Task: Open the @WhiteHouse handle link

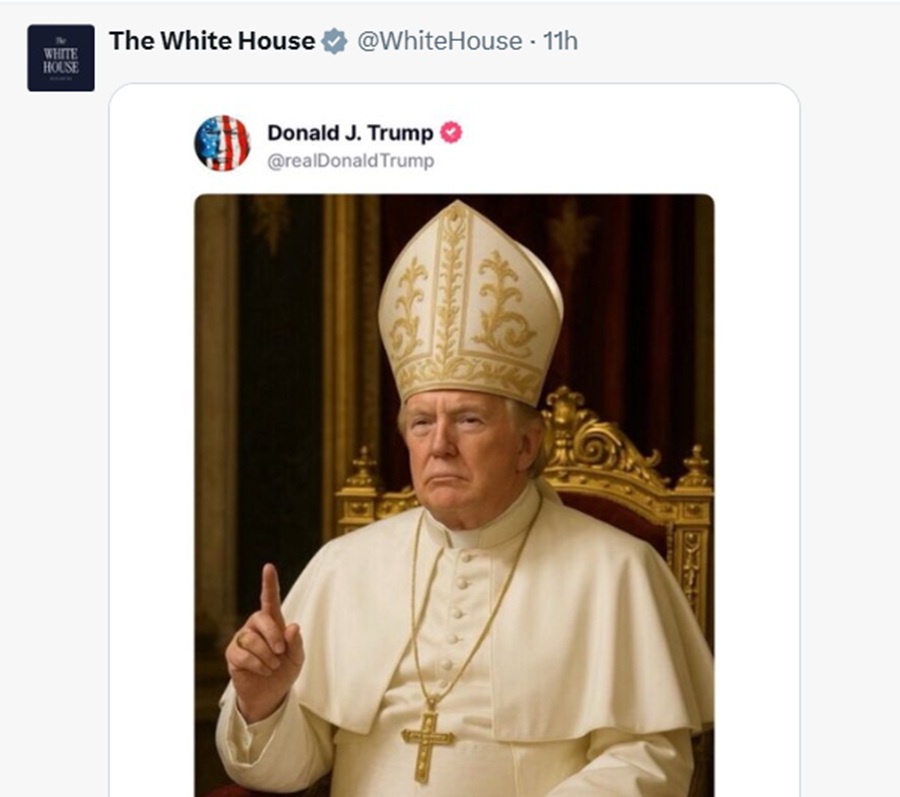Action: 439,42
